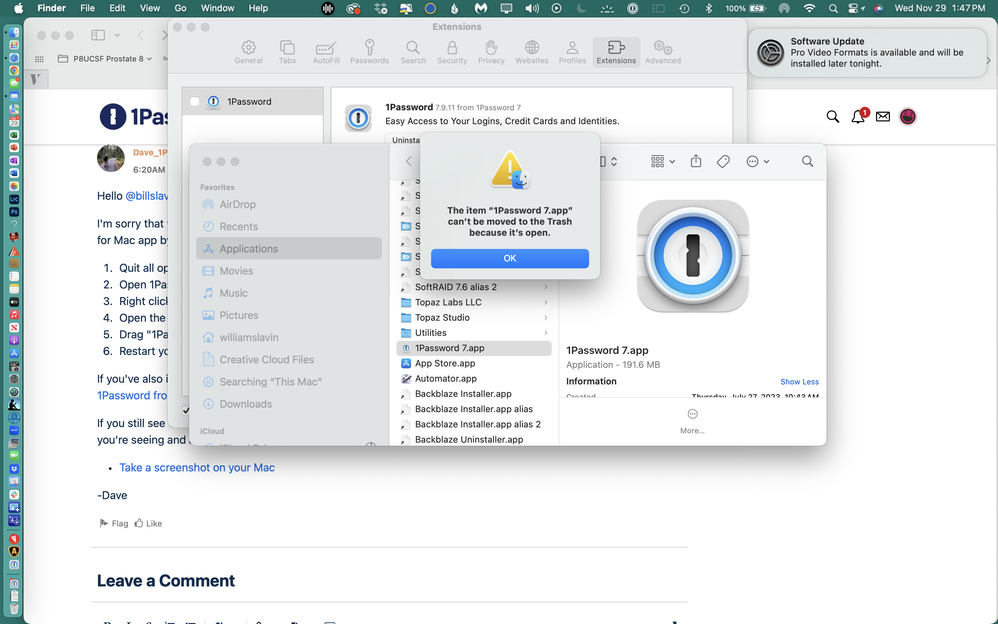Open Safari Passwords preferences pane
998x624 pixels.
click(x=369, y=52)
